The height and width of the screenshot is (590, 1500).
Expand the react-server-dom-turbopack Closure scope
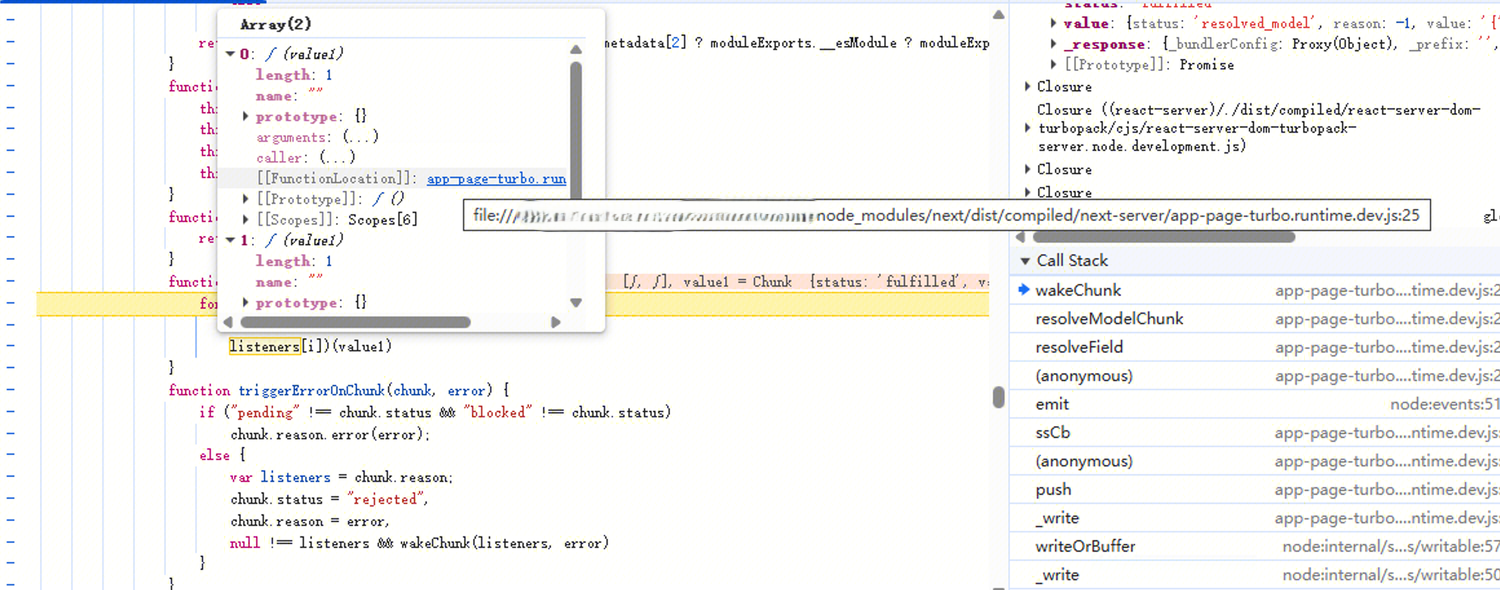click(x=1028, y=128)
